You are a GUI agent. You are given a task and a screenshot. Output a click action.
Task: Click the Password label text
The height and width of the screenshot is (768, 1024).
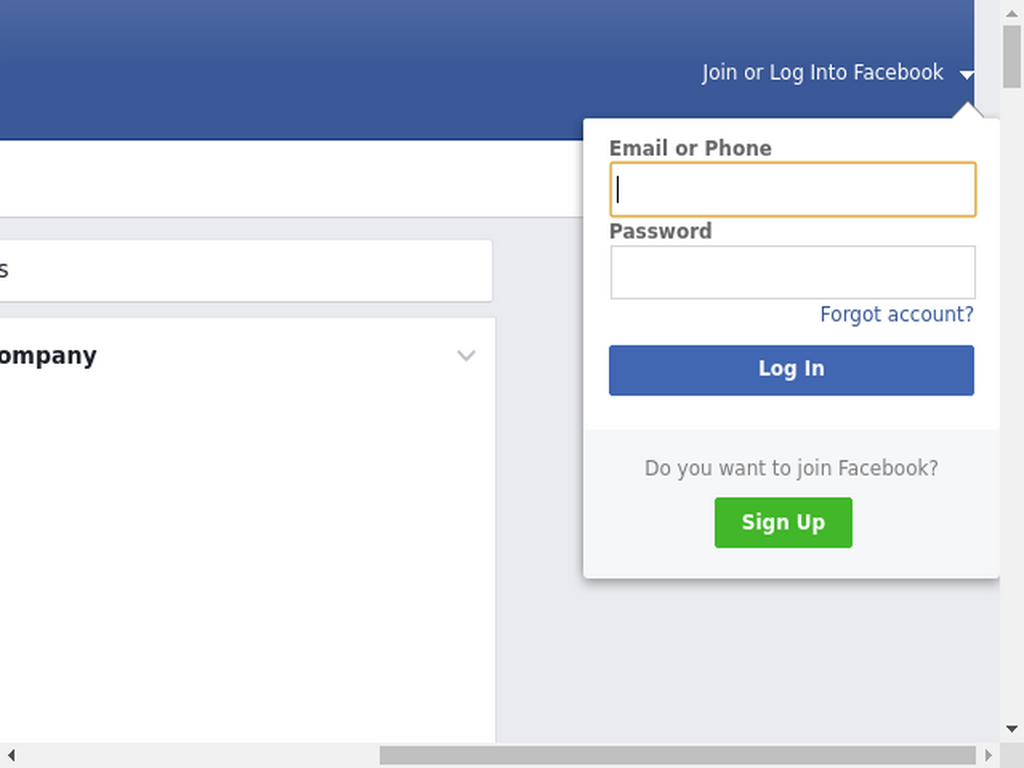(x=660, y=231)
